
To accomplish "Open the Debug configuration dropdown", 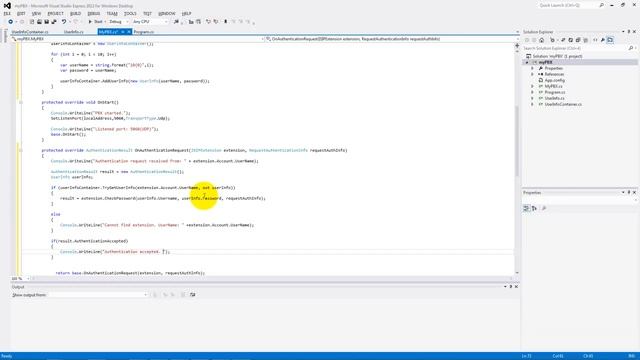I will tap(118, 22).
